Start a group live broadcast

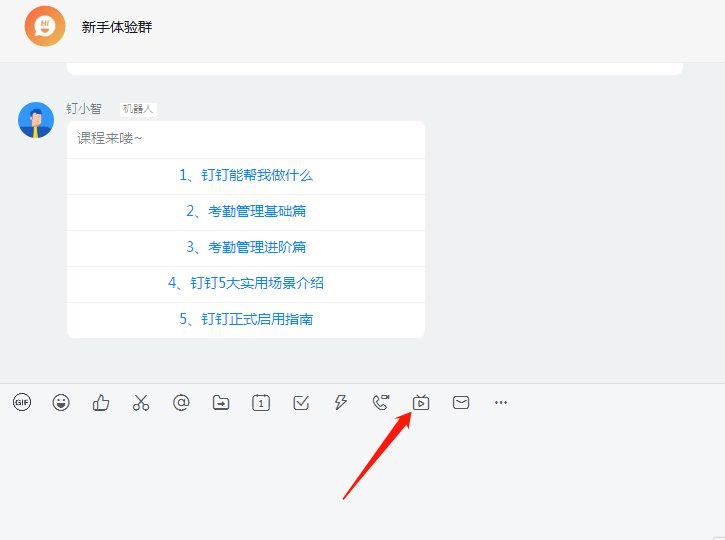coord(421,402)
